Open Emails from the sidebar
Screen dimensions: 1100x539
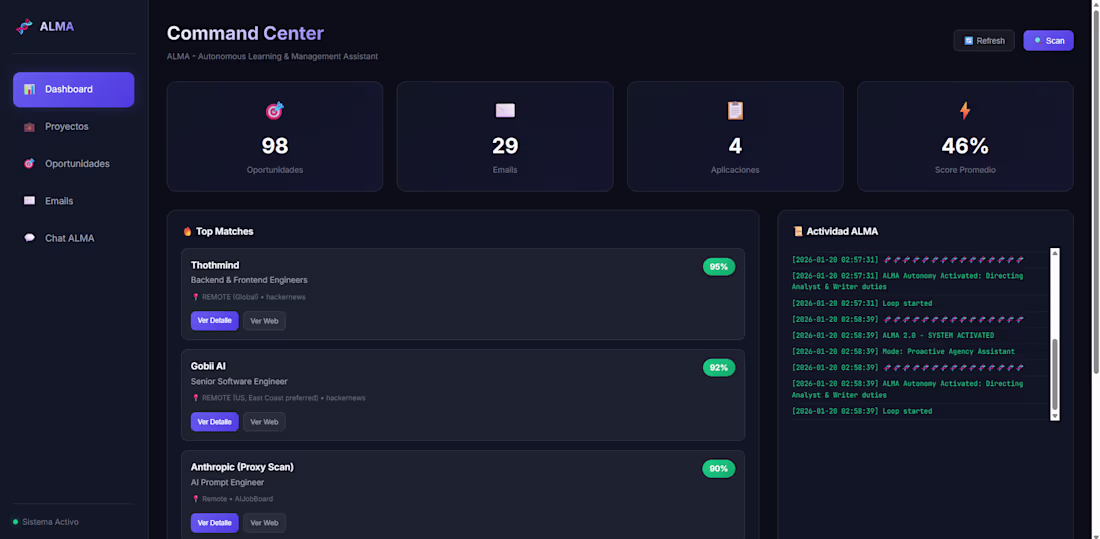[74, 201]
